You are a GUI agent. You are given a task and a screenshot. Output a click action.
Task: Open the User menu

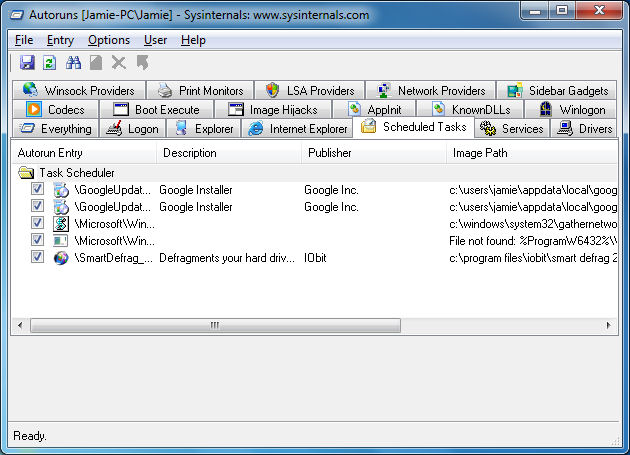(x=155, y=40)
